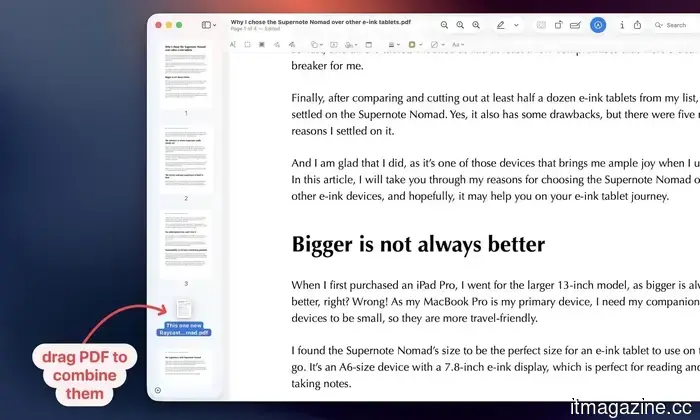Pick the Draw tool
Viewport: 700px width, 420px height.
[x=292, y=45]
